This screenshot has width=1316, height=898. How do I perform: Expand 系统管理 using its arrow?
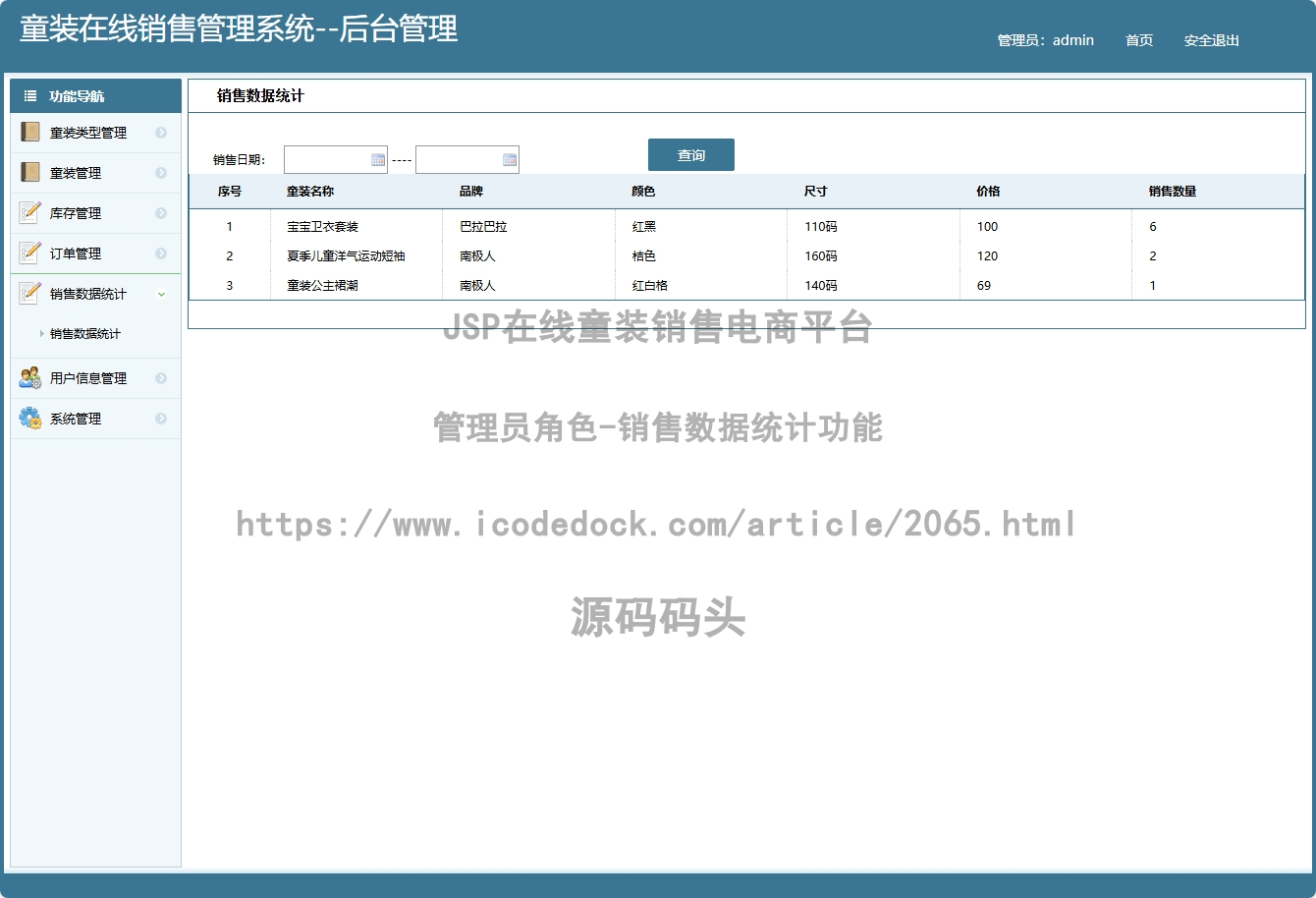tap(161, 419)
